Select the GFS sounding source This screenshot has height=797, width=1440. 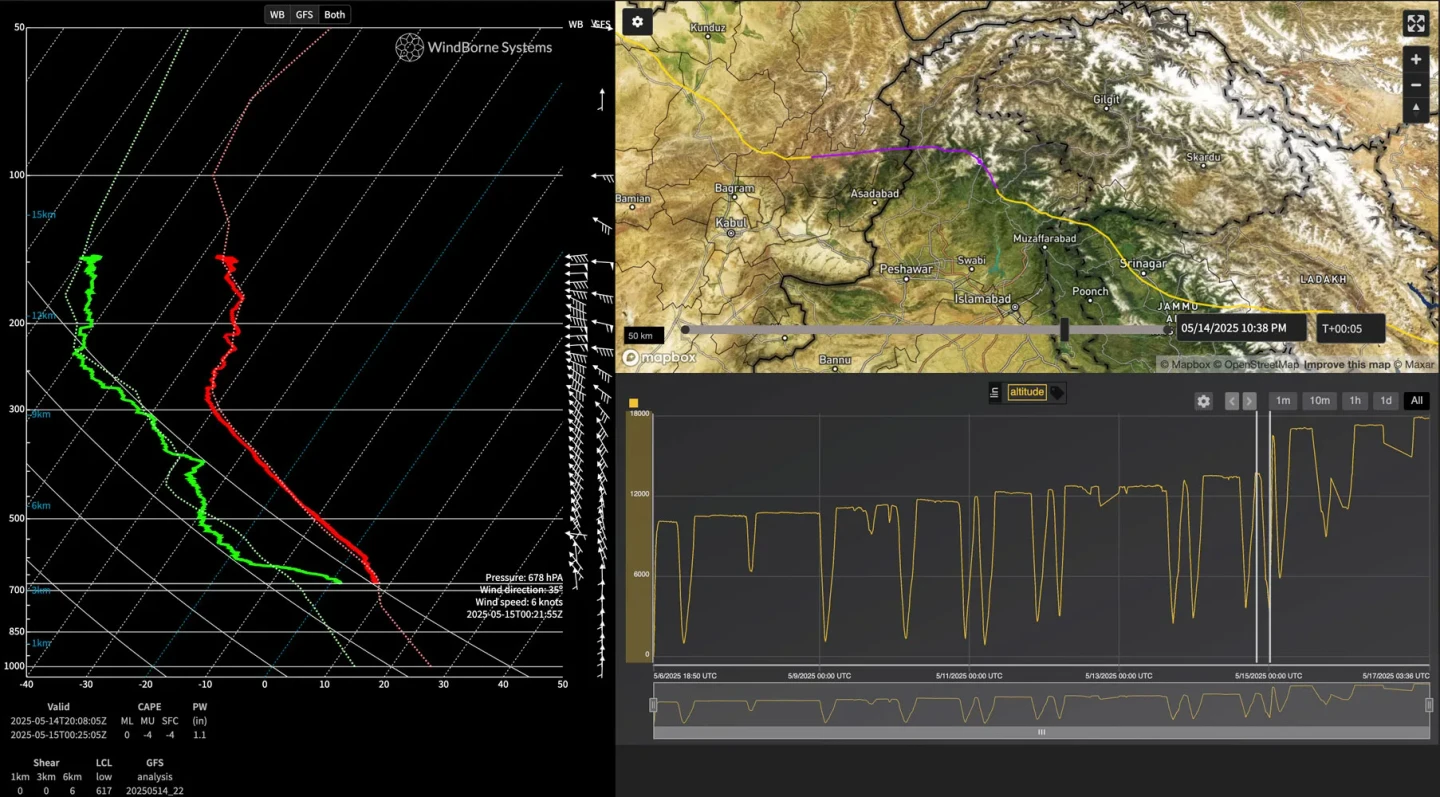(x=304, y=14)
